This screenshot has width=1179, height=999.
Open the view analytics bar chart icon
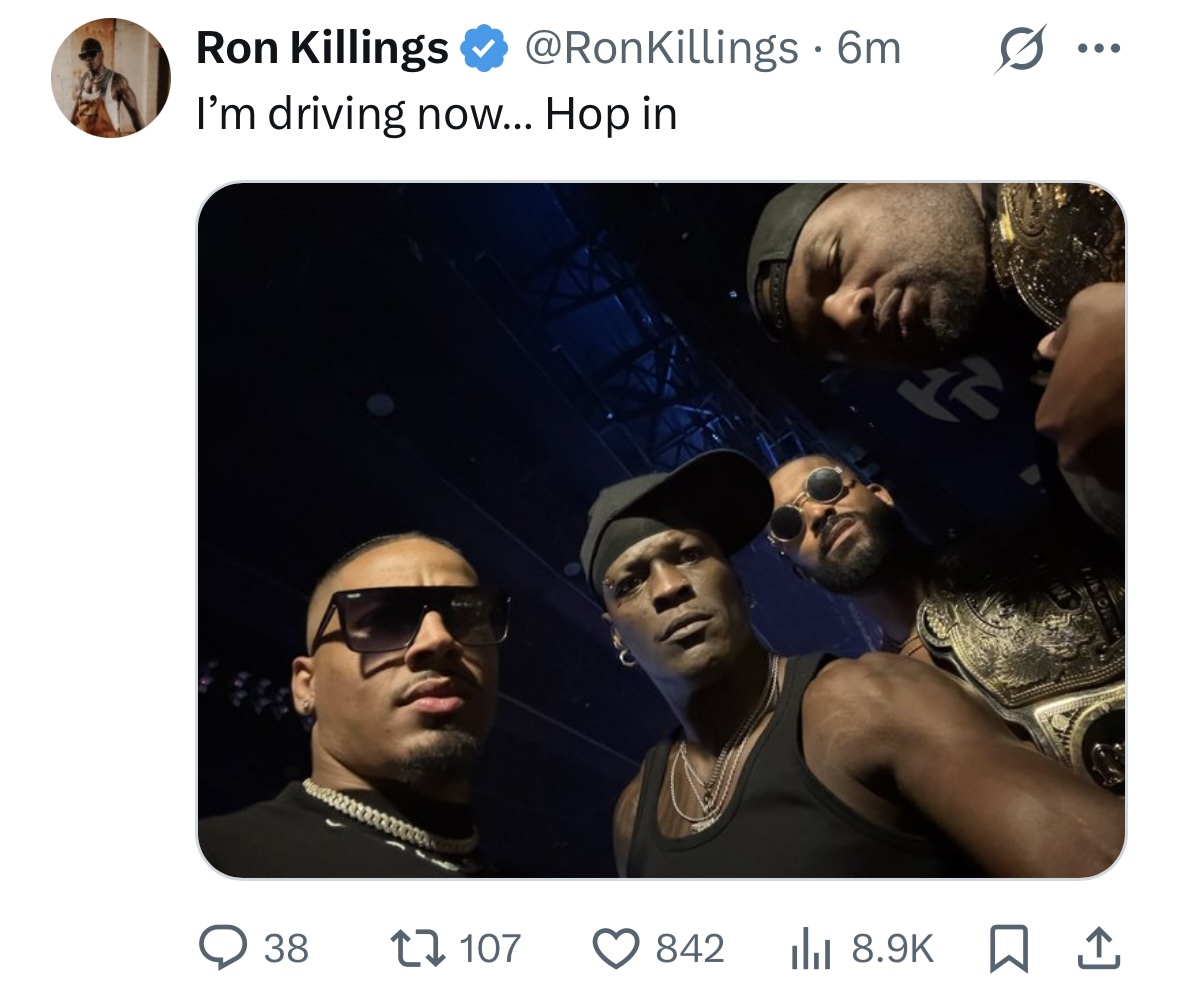click(x=810, y=950)
